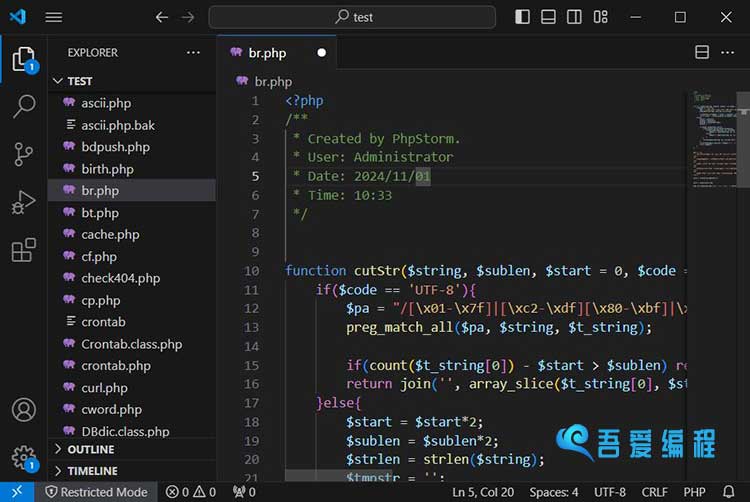
Task: Click the test search command center
Action: pyautogui.click(x=352, y=17)
